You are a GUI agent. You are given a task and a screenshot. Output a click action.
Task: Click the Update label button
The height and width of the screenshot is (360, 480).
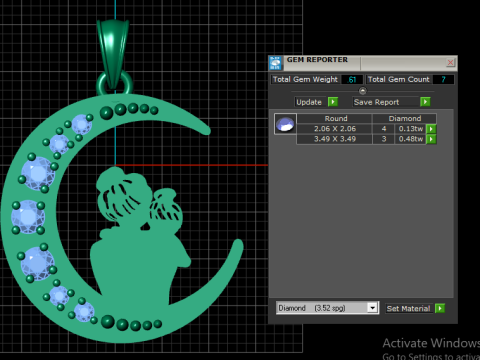pos(309,102)
